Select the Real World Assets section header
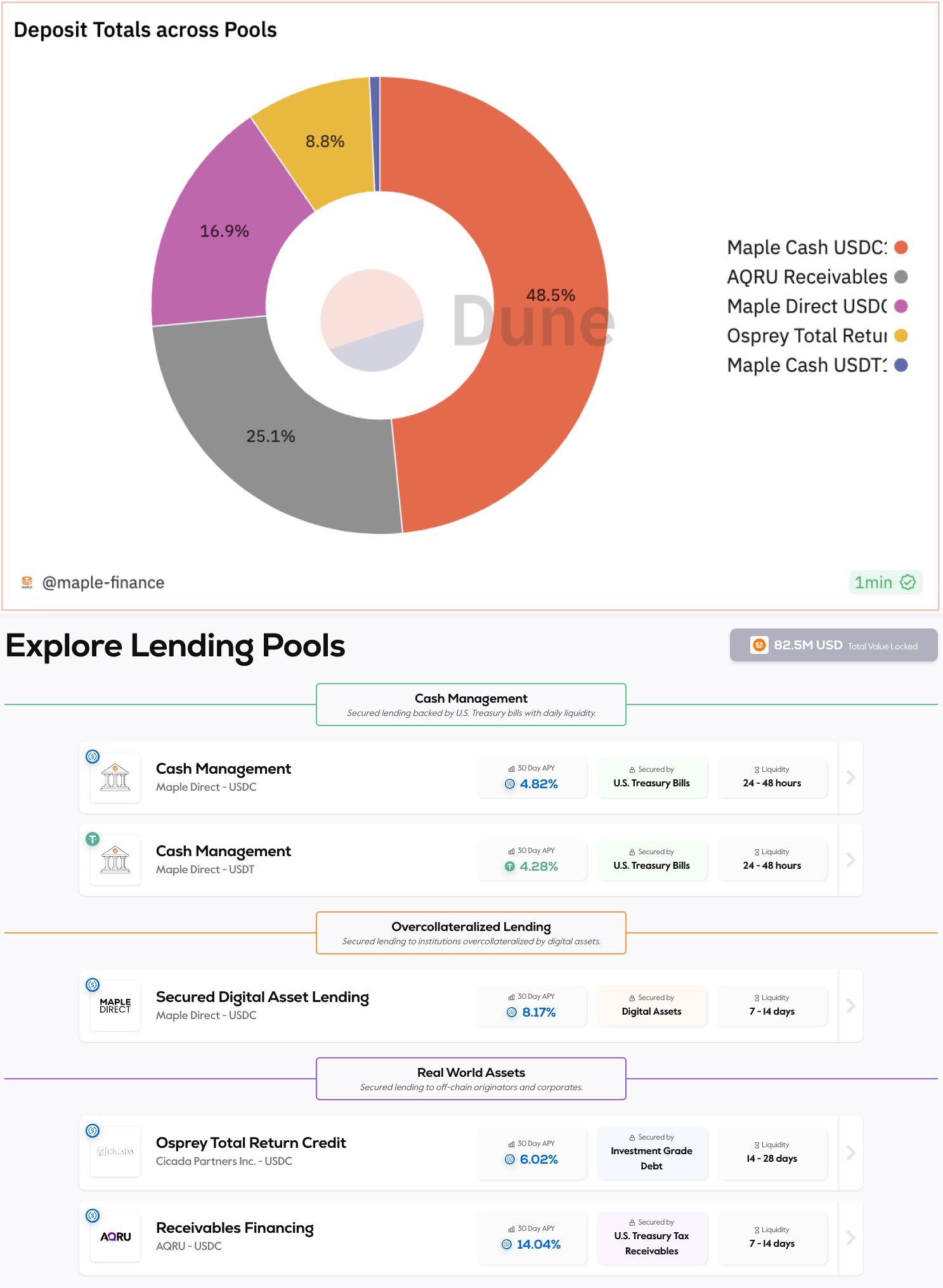Viewport: 943px width, 1288px height. coord(471,1079)
